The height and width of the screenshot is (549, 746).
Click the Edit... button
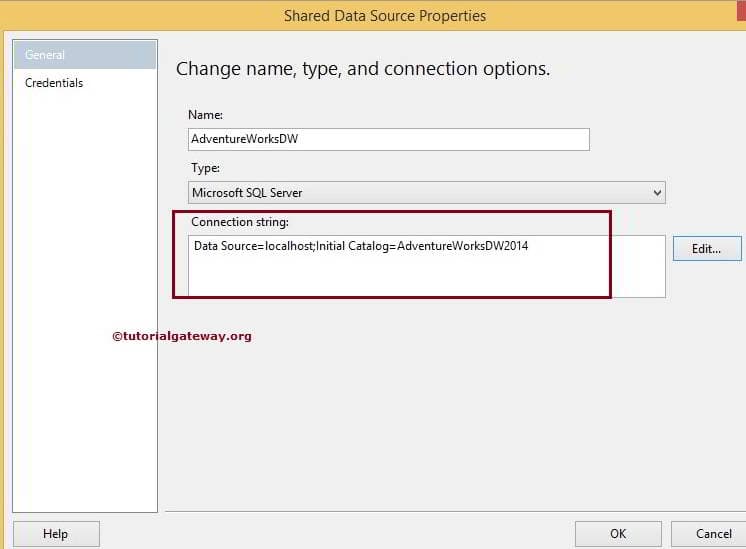[x=707, y=248]
